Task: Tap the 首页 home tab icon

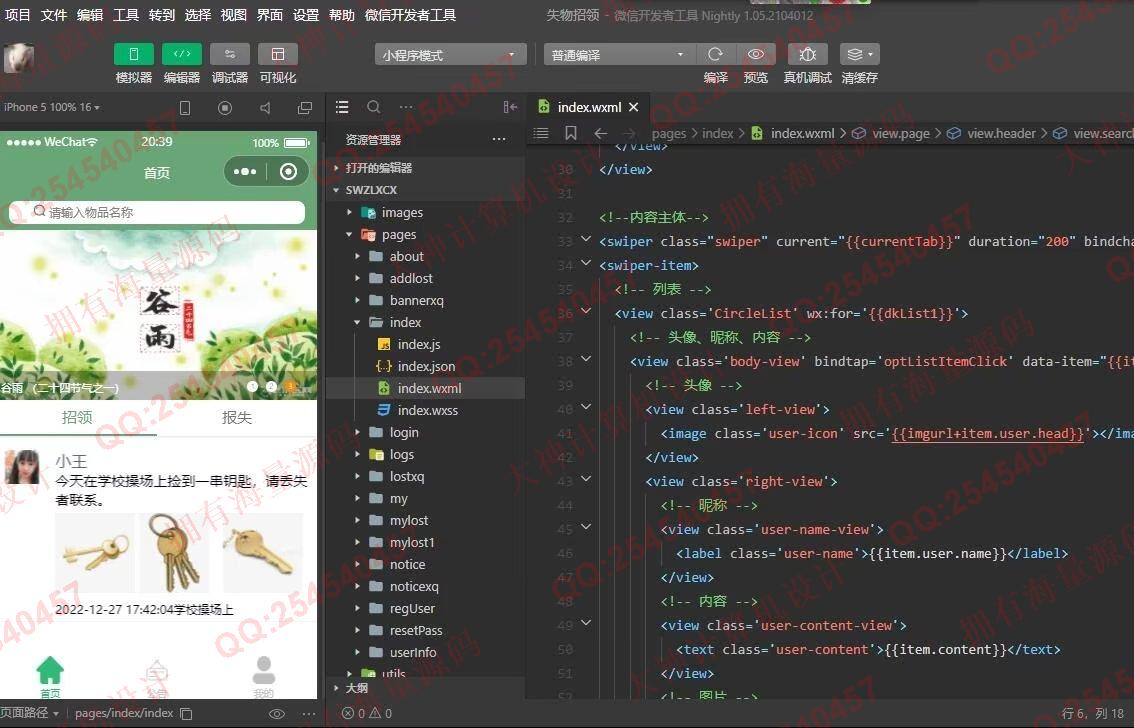Action: pyautogui.click(x=50, y=675)
